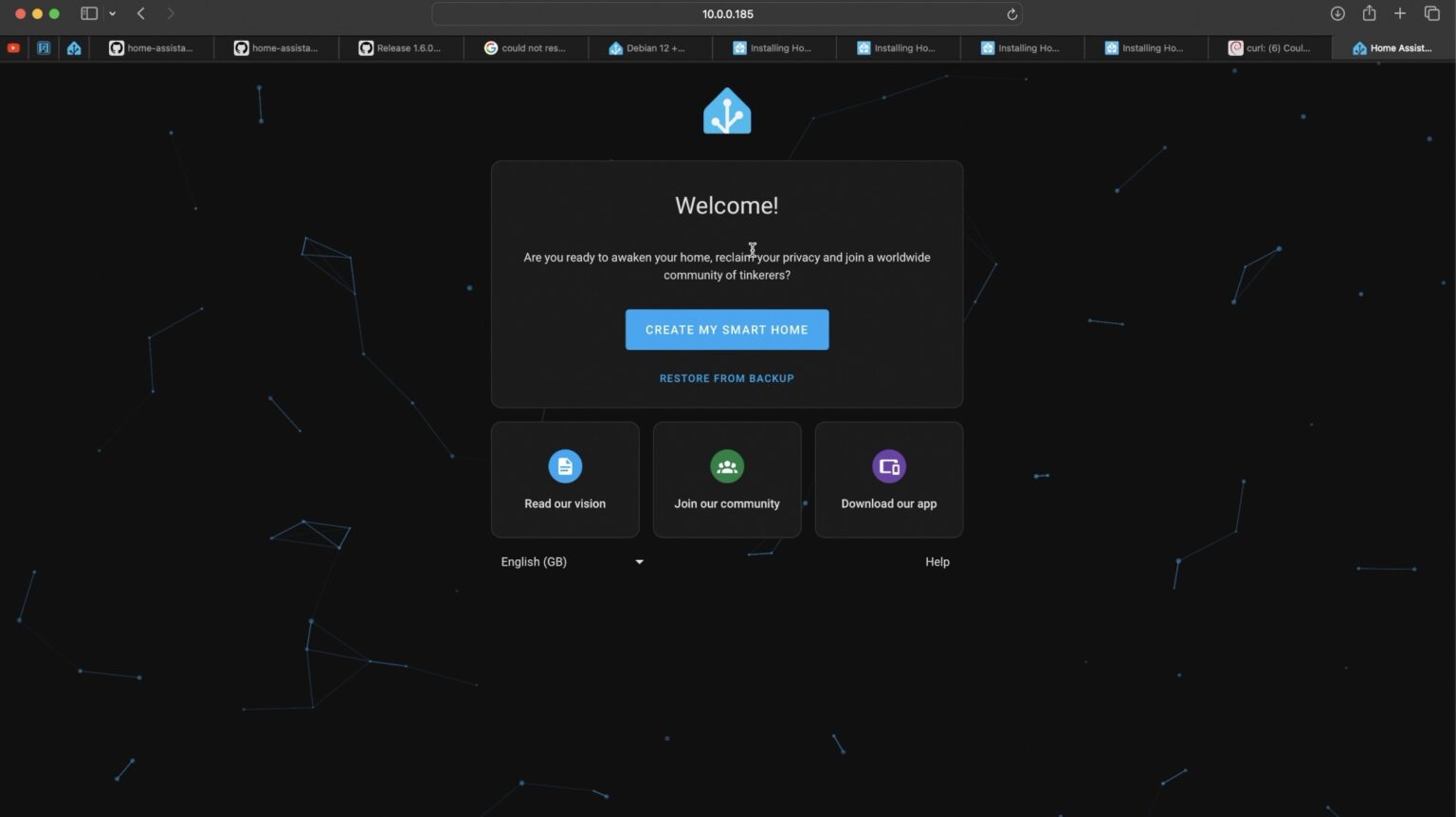Expand the language selector arrow
This screenshot has width=1456, height=817.
[x=639, y=561]
